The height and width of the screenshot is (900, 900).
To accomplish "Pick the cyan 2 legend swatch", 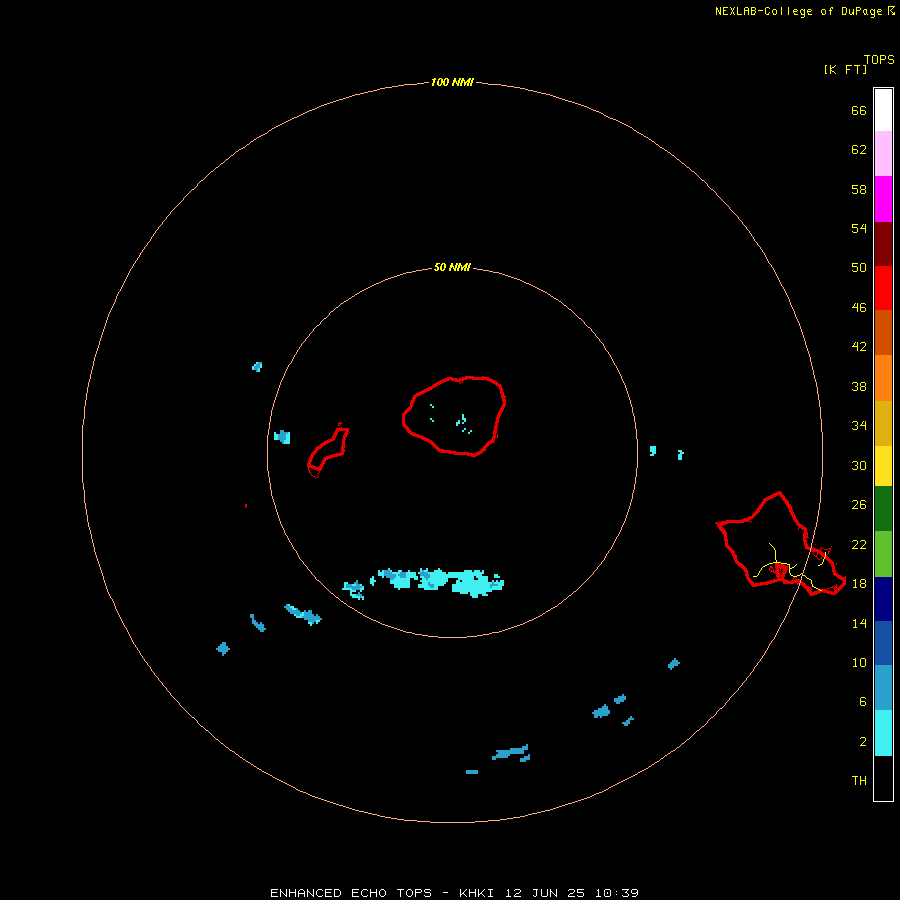I will 883,733.
